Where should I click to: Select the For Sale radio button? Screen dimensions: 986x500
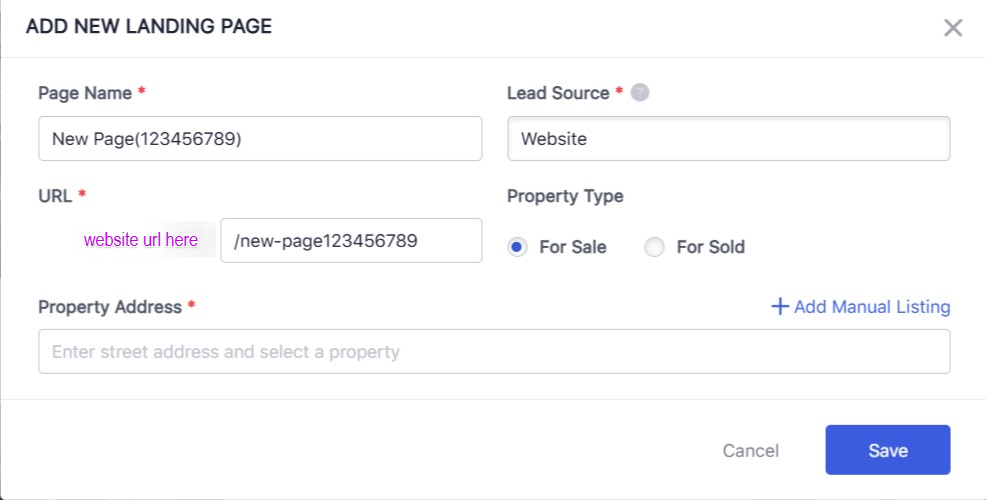(517, 247)
